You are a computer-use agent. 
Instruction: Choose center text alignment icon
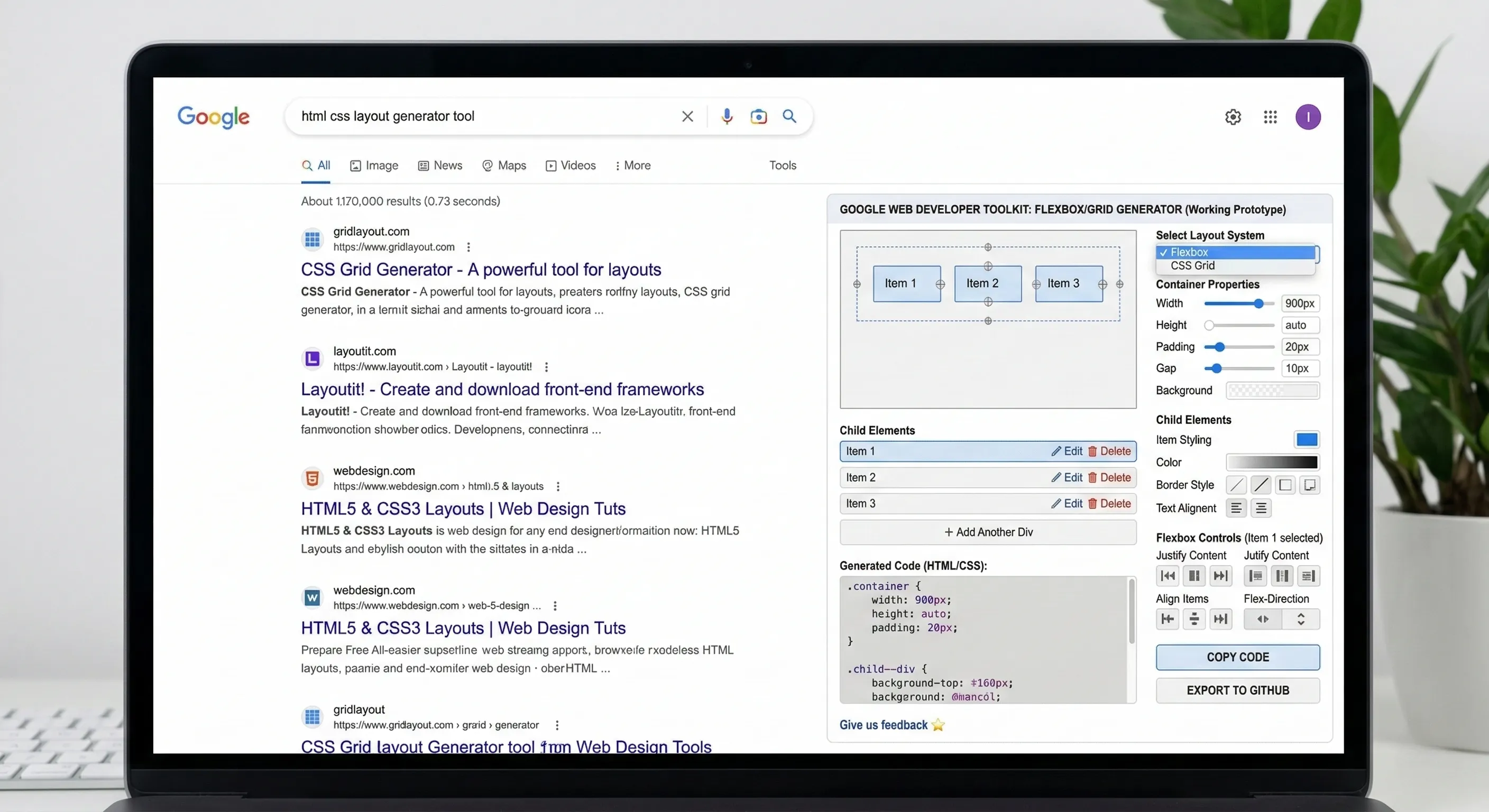pyautogui.click(x=1261, y=508)
